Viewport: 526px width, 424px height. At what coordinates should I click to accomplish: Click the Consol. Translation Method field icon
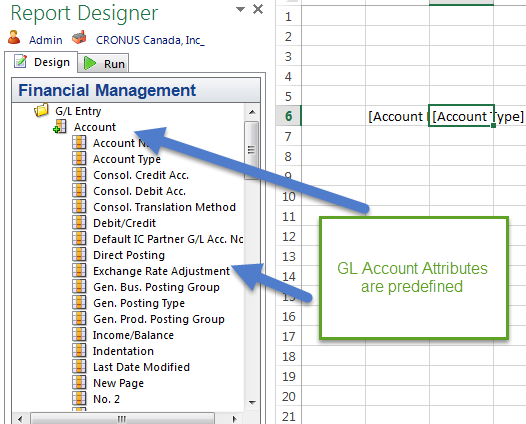[x=79, y=206]
